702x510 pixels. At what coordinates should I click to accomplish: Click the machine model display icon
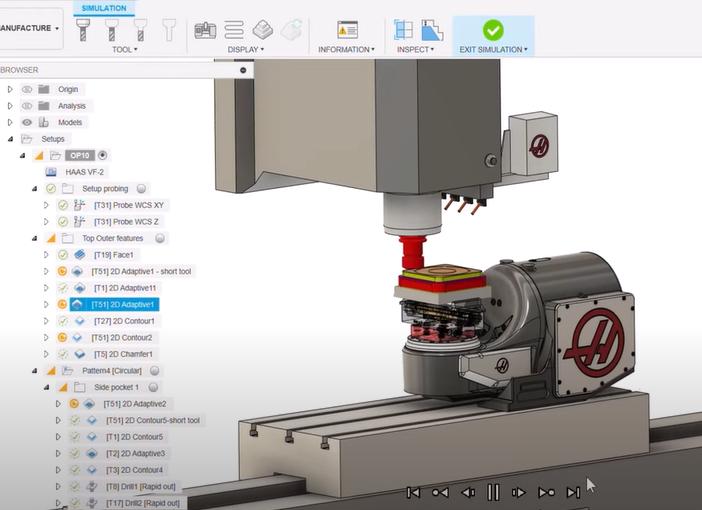pyautogui.click(x=205, y=30)
